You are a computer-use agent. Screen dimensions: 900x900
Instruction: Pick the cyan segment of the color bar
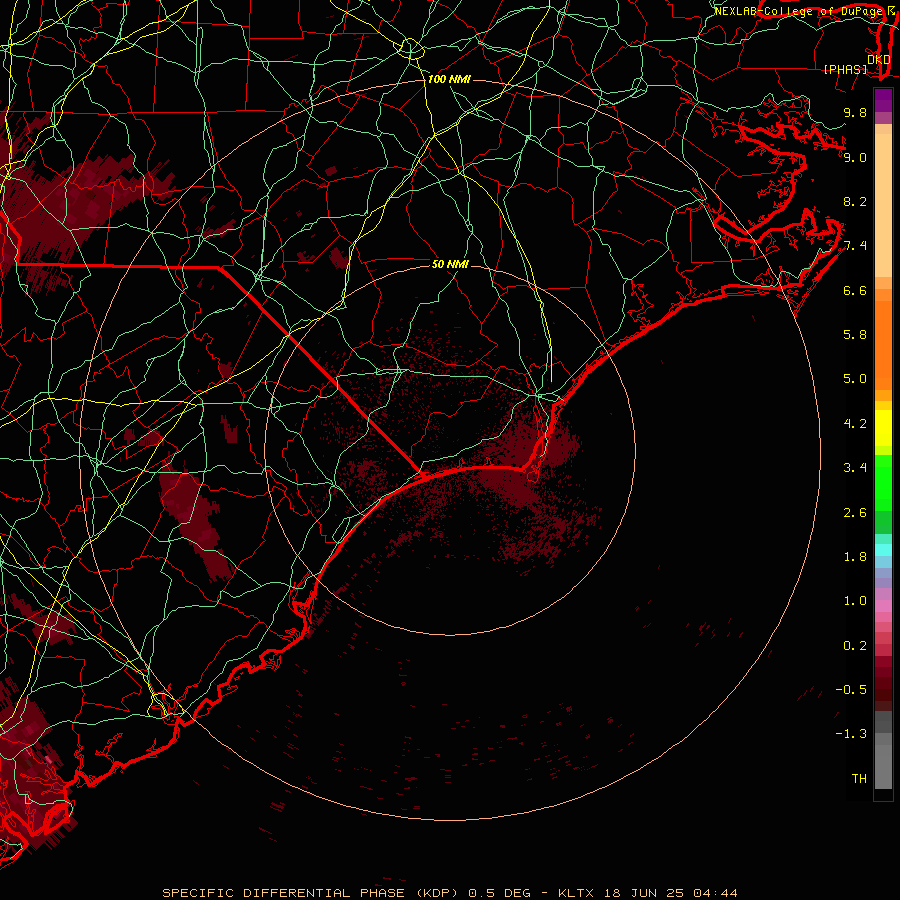point(883,550)
